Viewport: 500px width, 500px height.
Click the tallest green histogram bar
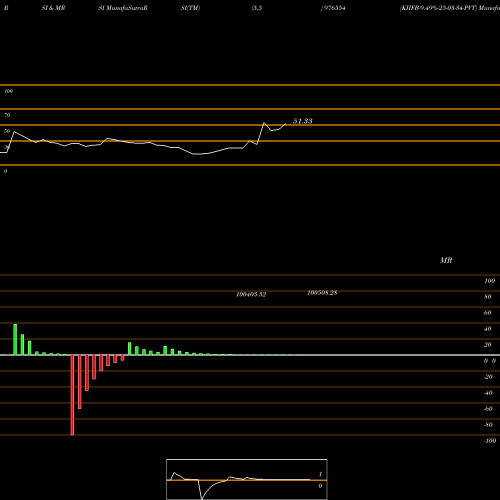pyautogui.click(x=15, y=339)
